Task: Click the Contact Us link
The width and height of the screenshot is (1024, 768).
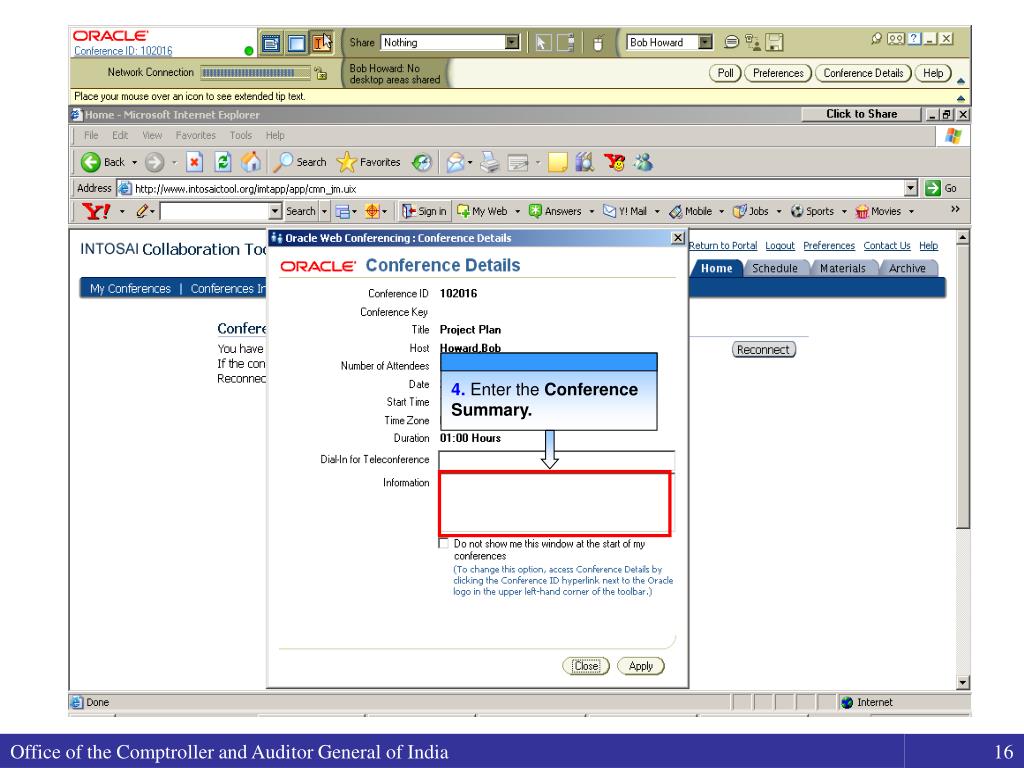Action: tap(887, 246)
